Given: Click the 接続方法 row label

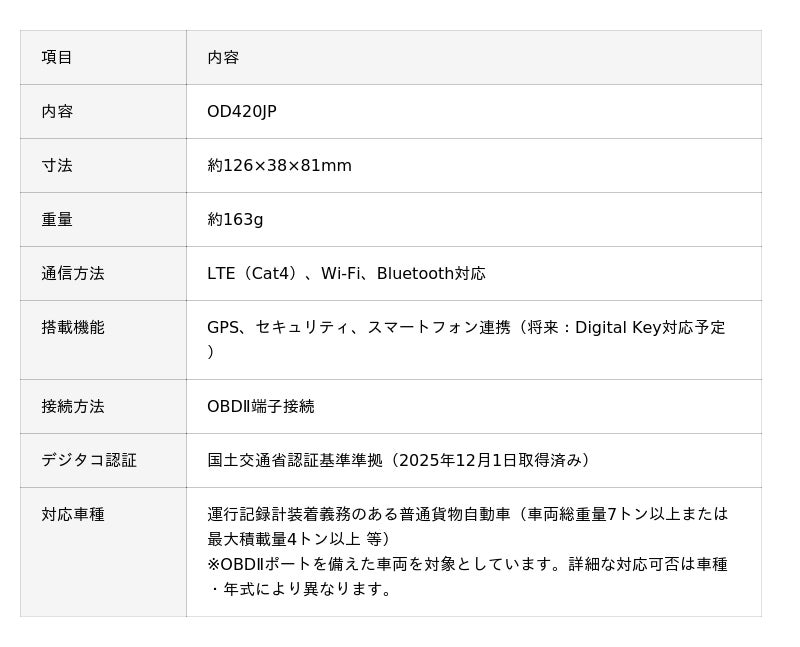Looking at the screenshot, I should click(x=72, y=407).
